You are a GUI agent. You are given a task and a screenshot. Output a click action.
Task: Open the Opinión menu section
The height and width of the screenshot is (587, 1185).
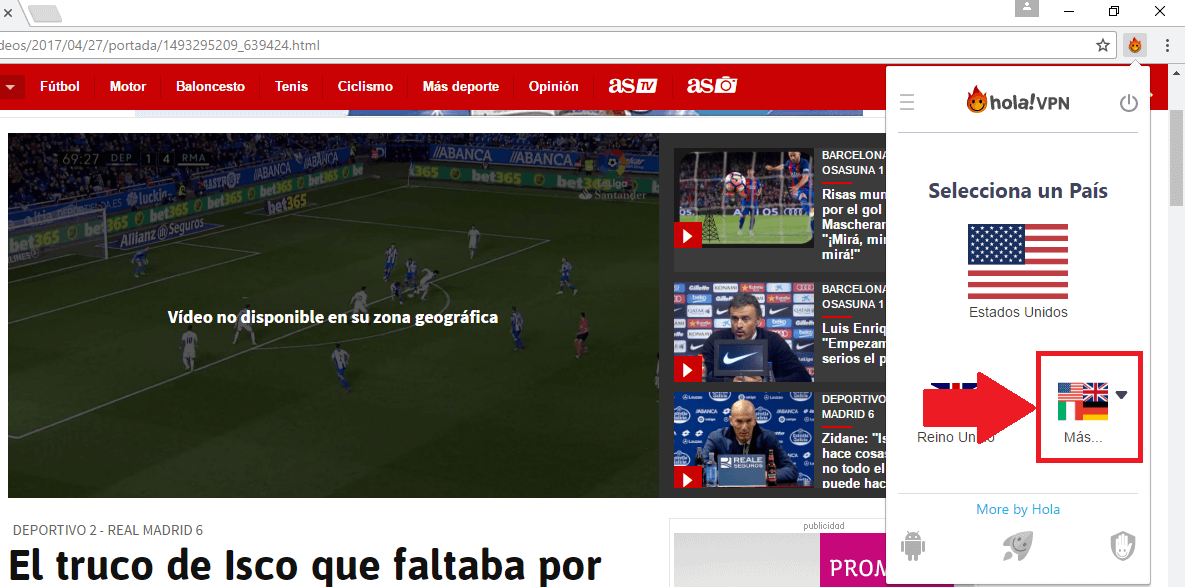coord(553,86)
